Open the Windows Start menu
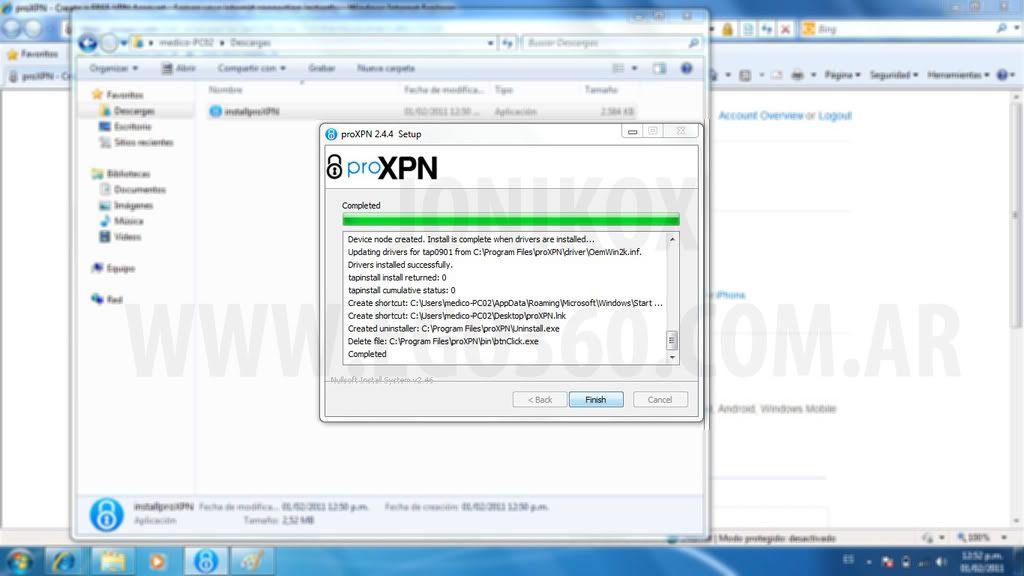Viewport: 1024px width, 576px height. (x=19, y=561)
